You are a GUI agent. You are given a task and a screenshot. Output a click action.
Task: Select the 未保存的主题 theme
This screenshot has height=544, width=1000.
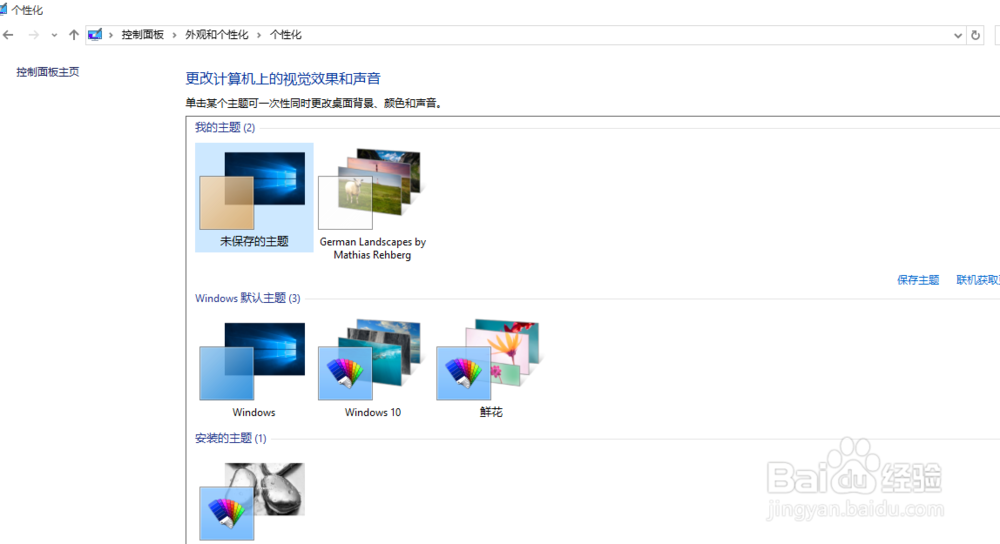pyautogui.click(x=254, y=198)
